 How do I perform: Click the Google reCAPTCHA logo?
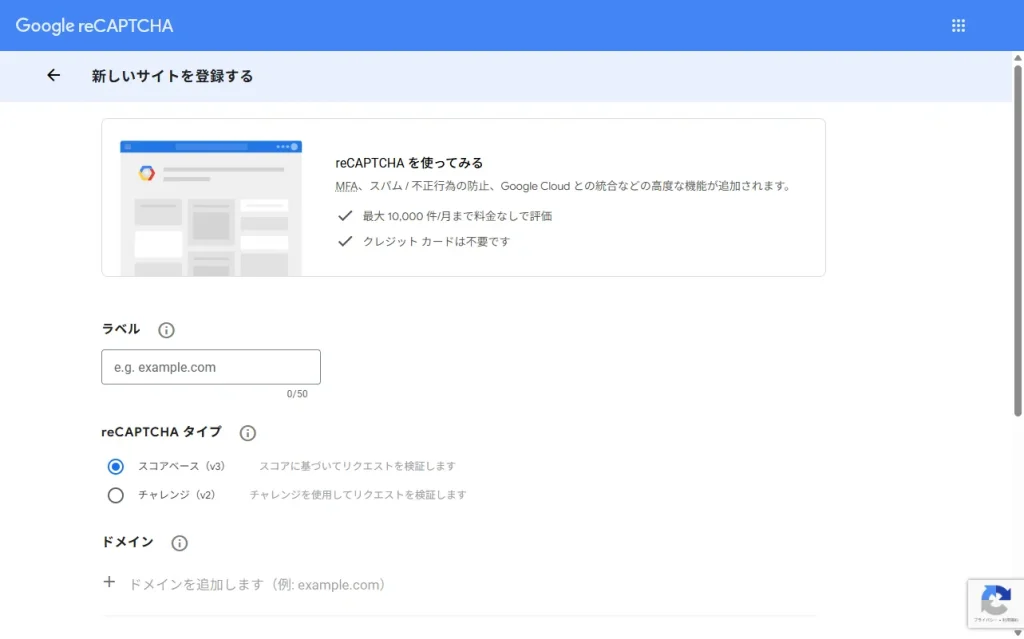[x=94, y=25]
